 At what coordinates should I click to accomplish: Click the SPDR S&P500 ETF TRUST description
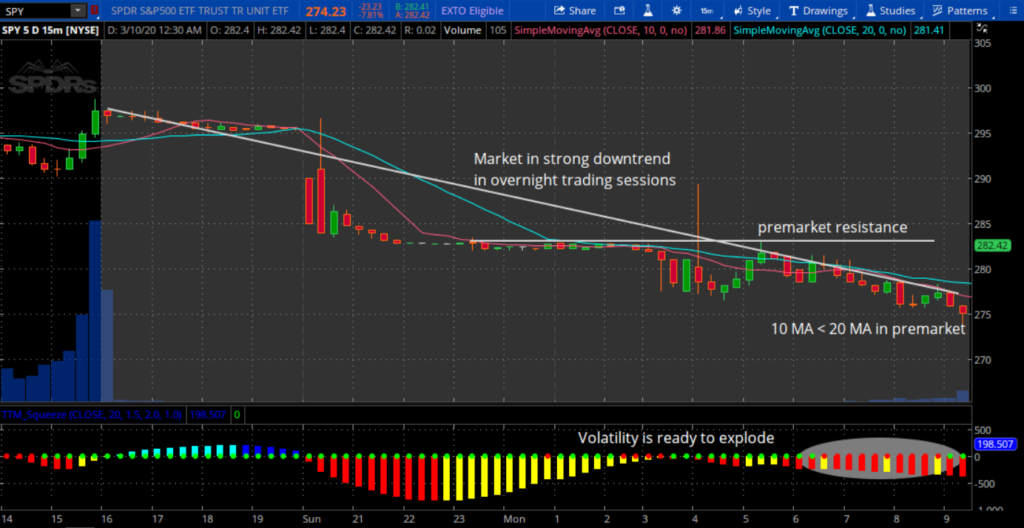coord(200,10)
